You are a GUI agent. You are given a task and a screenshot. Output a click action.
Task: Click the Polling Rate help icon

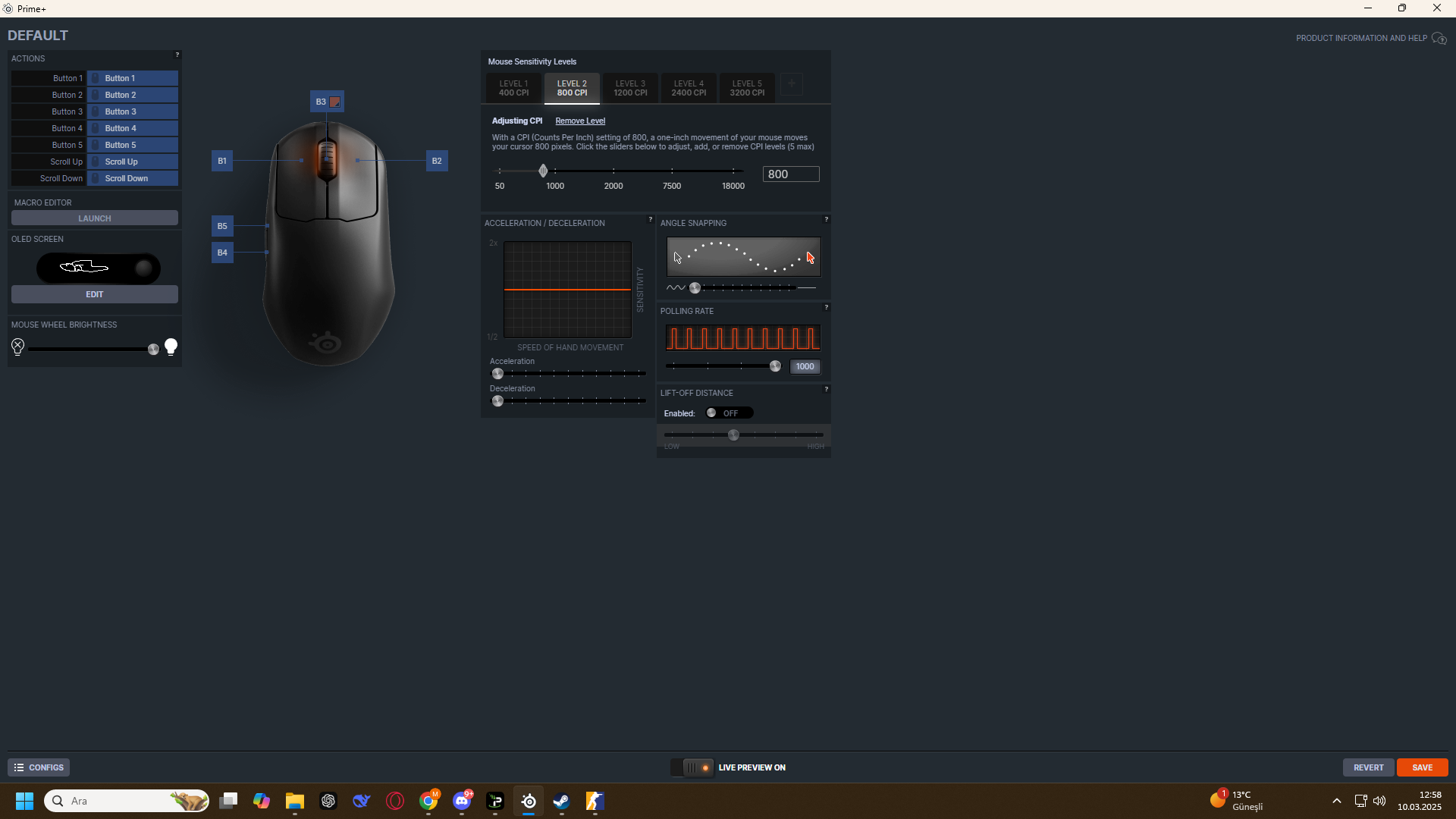pos(826,308)
